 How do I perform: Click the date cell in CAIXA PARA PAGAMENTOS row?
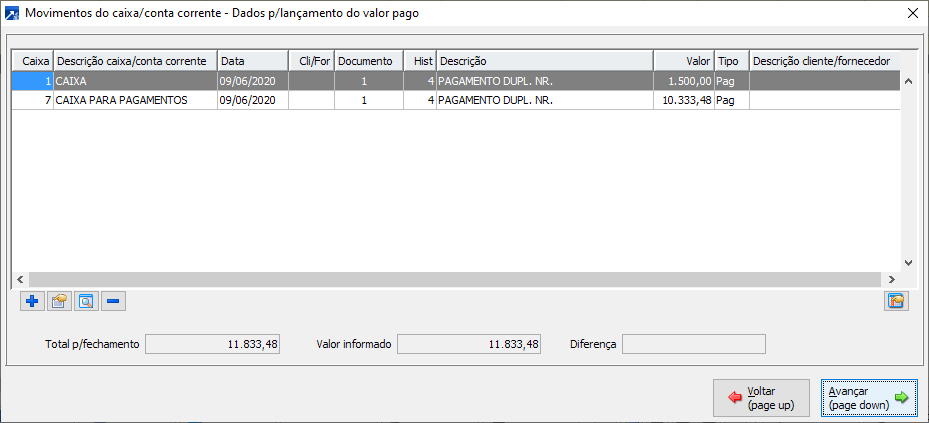253,100
